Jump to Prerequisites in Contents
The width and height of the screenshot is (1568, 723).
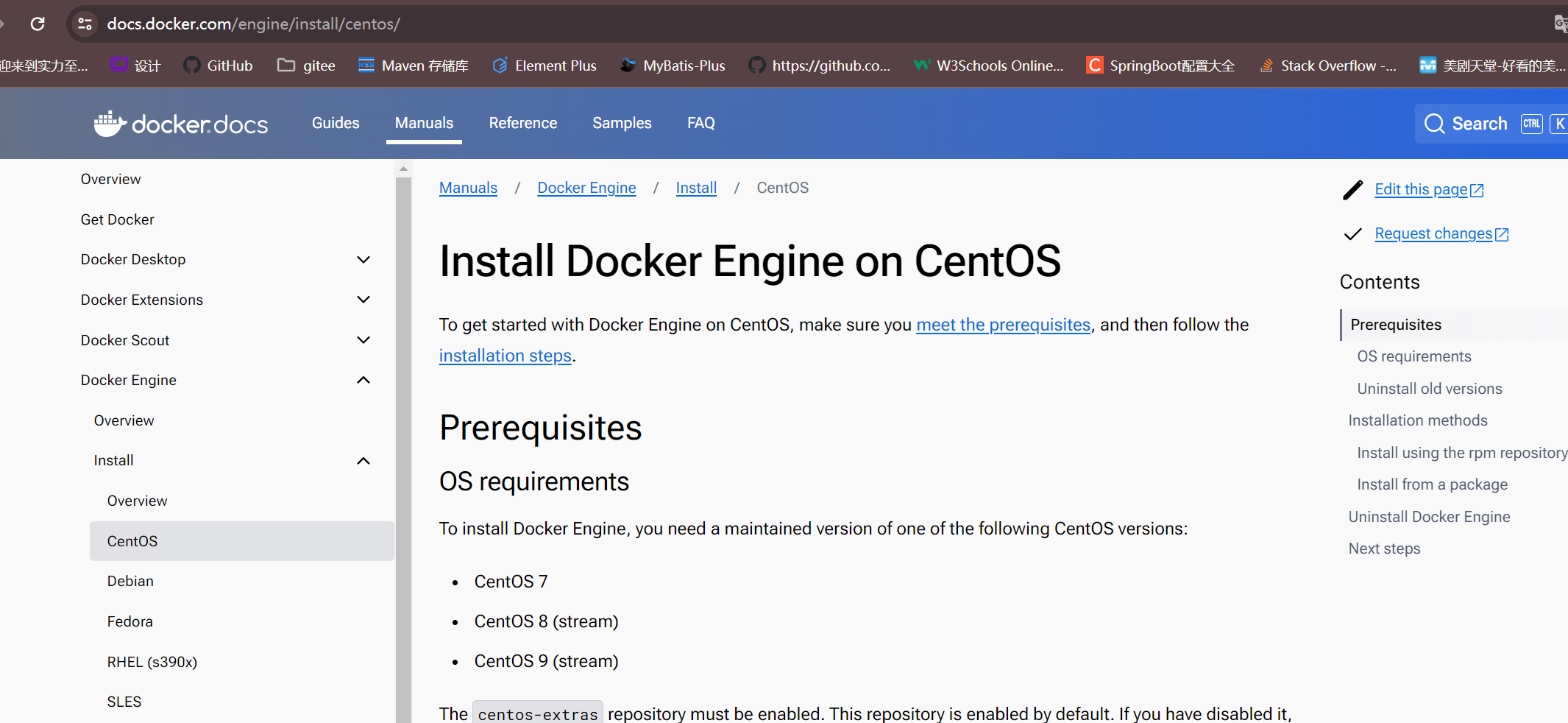pos(1396,325)
